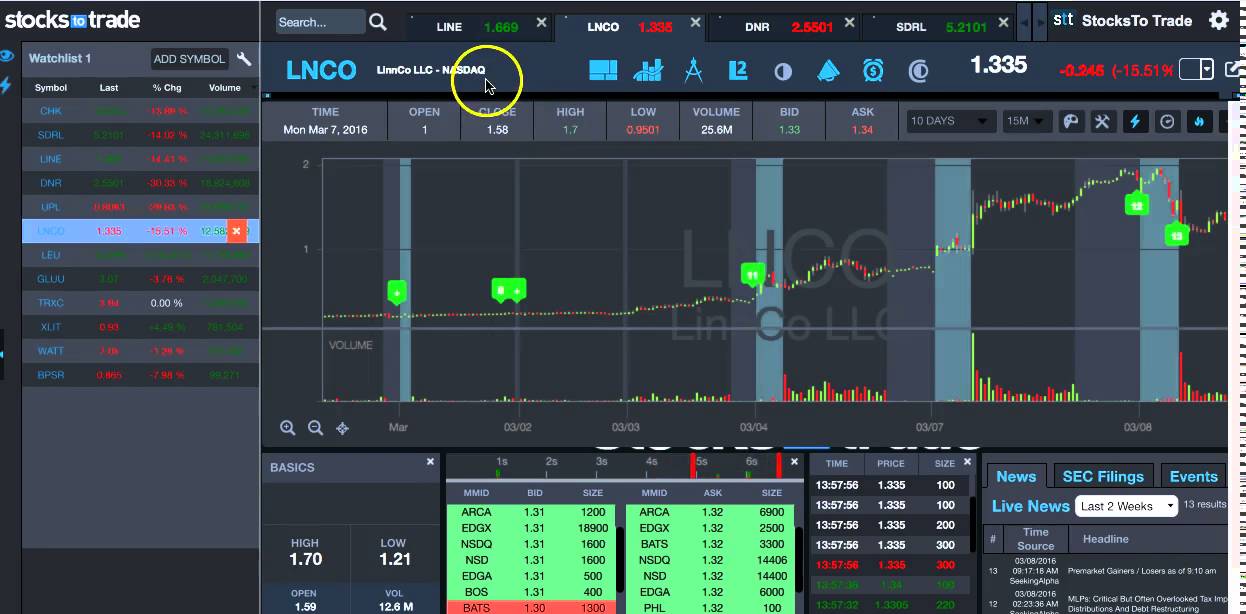1246x614 pixels.
Task: Open the chart color palette icon
Action: point(1070,122)
